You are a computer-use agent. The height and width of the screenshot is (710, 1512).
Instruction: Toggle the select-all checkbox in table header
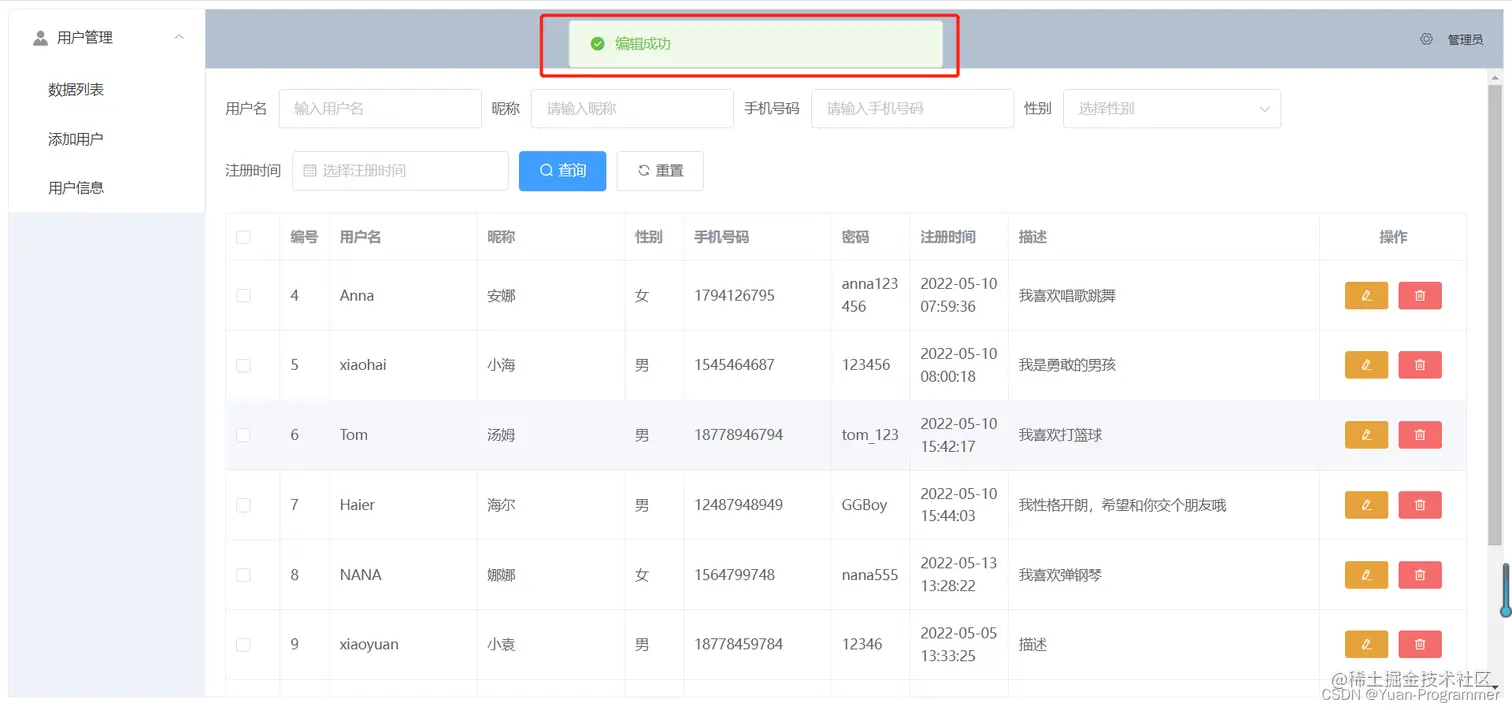click(243, 237)
